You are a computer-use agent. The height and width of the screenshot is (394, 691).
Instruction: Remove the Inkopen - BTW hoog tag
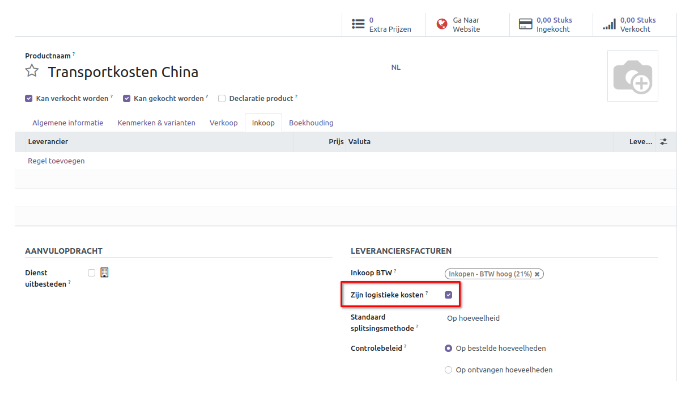pyautogui.click(x=537, y=274)
